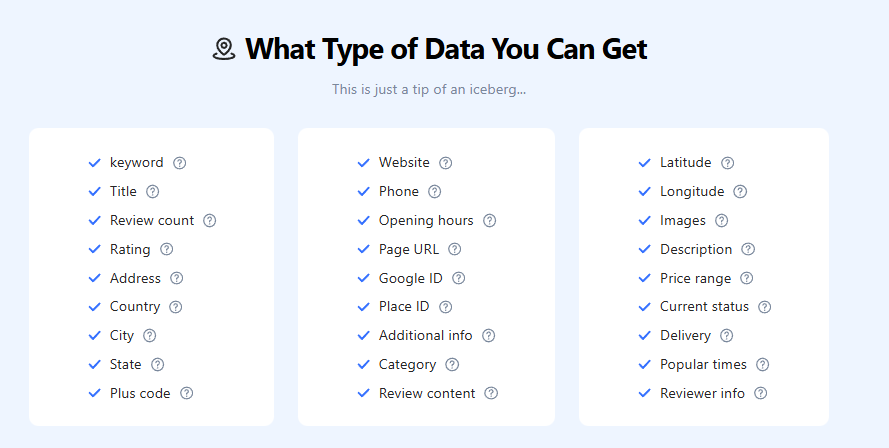Click the help icon next to Delivery
This screenshot has width=889, height=448.
click(727, 336)
